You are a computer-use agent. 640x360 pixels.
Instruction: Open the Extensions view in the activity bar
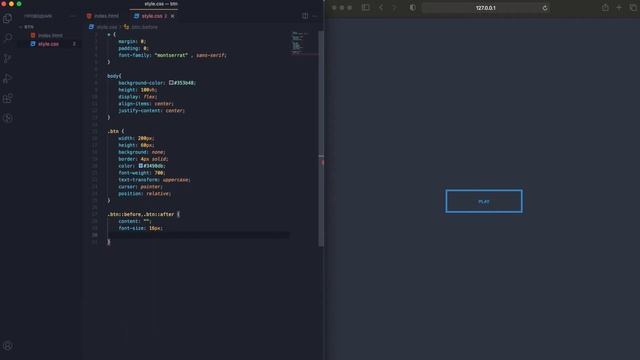[x=7, y=98]
